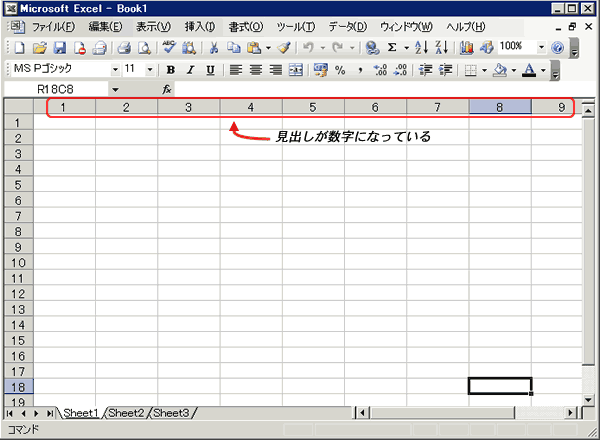Select row header 10
The width and height of the screenshot is (600, 440).
[x=17, y=264]
